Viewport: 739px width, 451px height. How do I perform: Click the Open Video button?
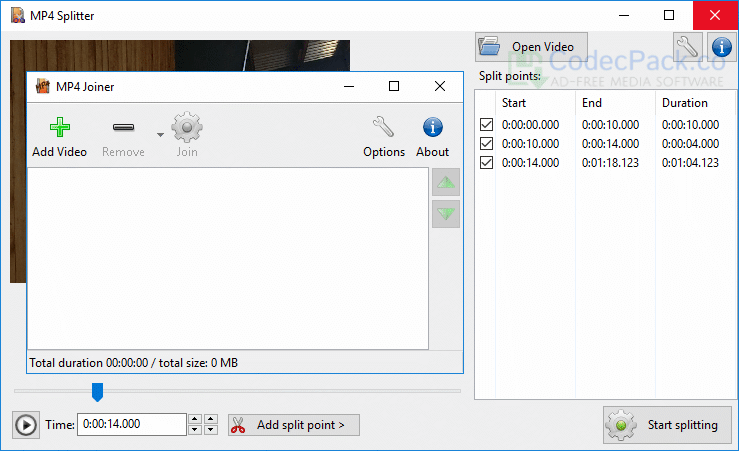click(531, 47)
